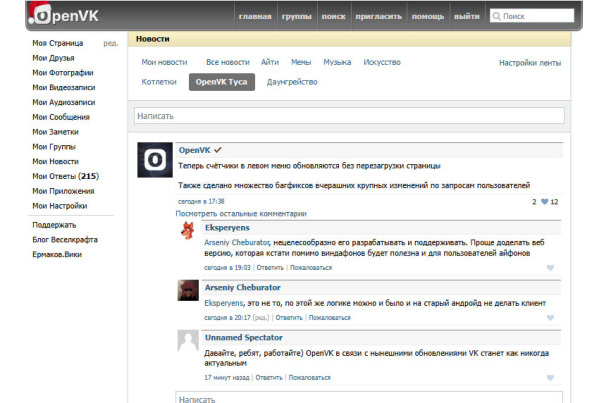
Task: Open Настройки ленты
Action: pyautogui.click(x=530, y=63)
